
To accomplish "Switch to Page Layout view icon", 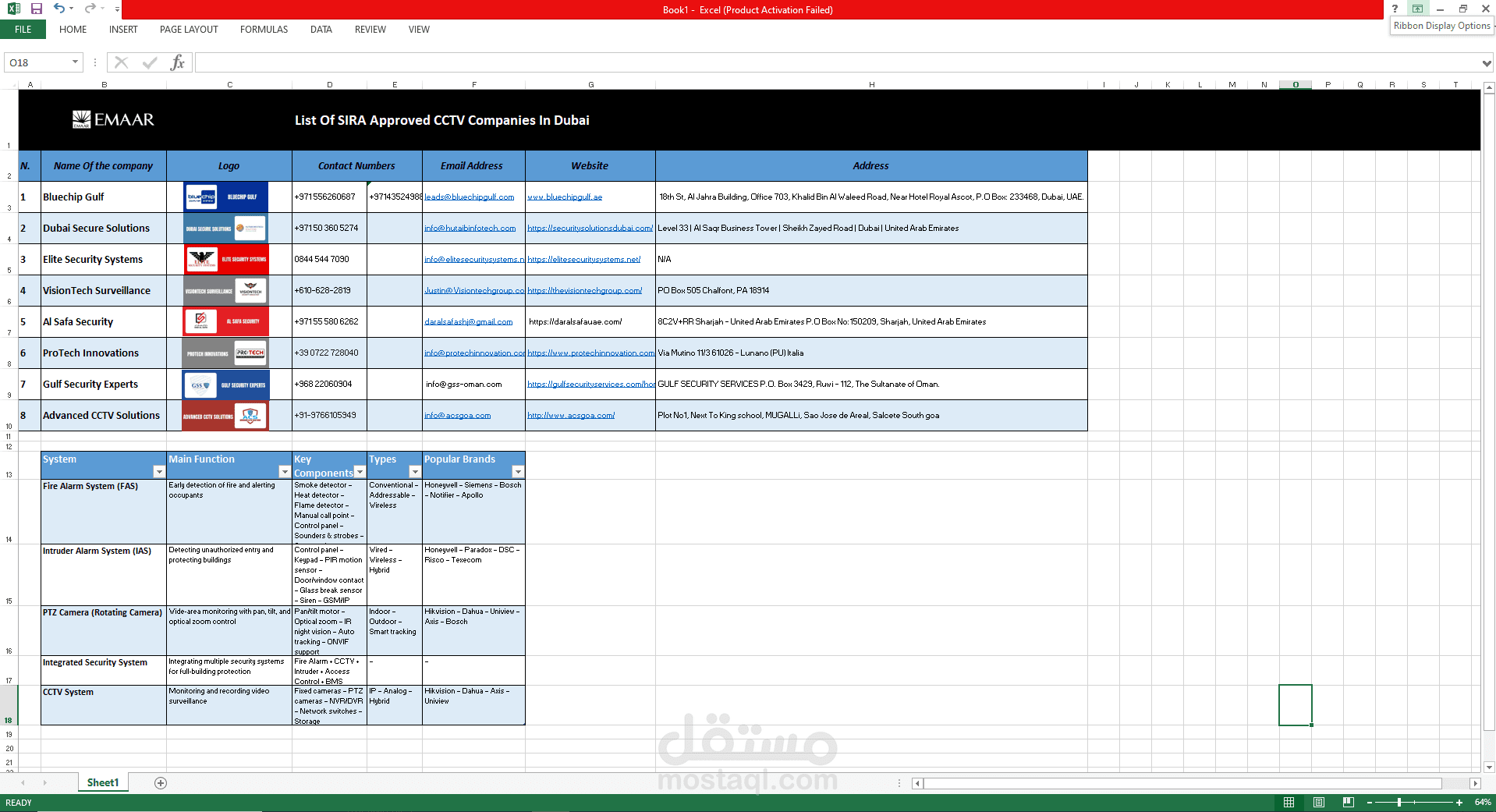I will pyautogui.click(x=1318, y=802).
